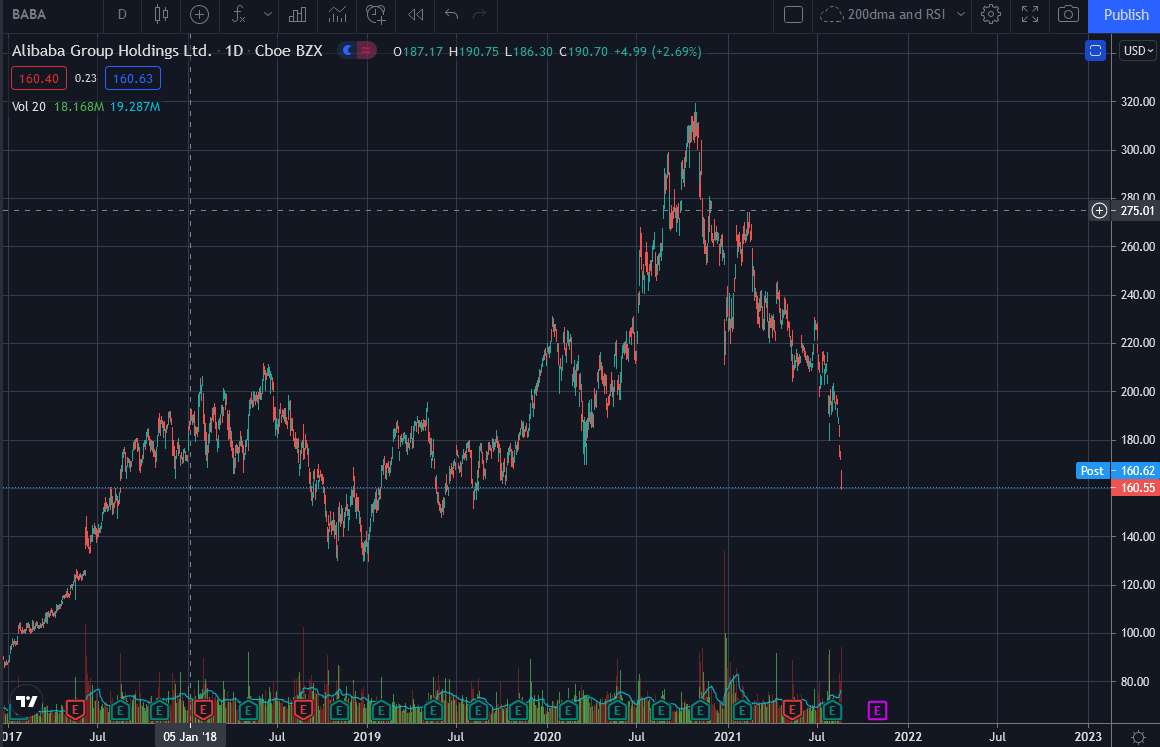
Task: Take a chart snapshot with camera icon
Action: [x=1069, y=14]
